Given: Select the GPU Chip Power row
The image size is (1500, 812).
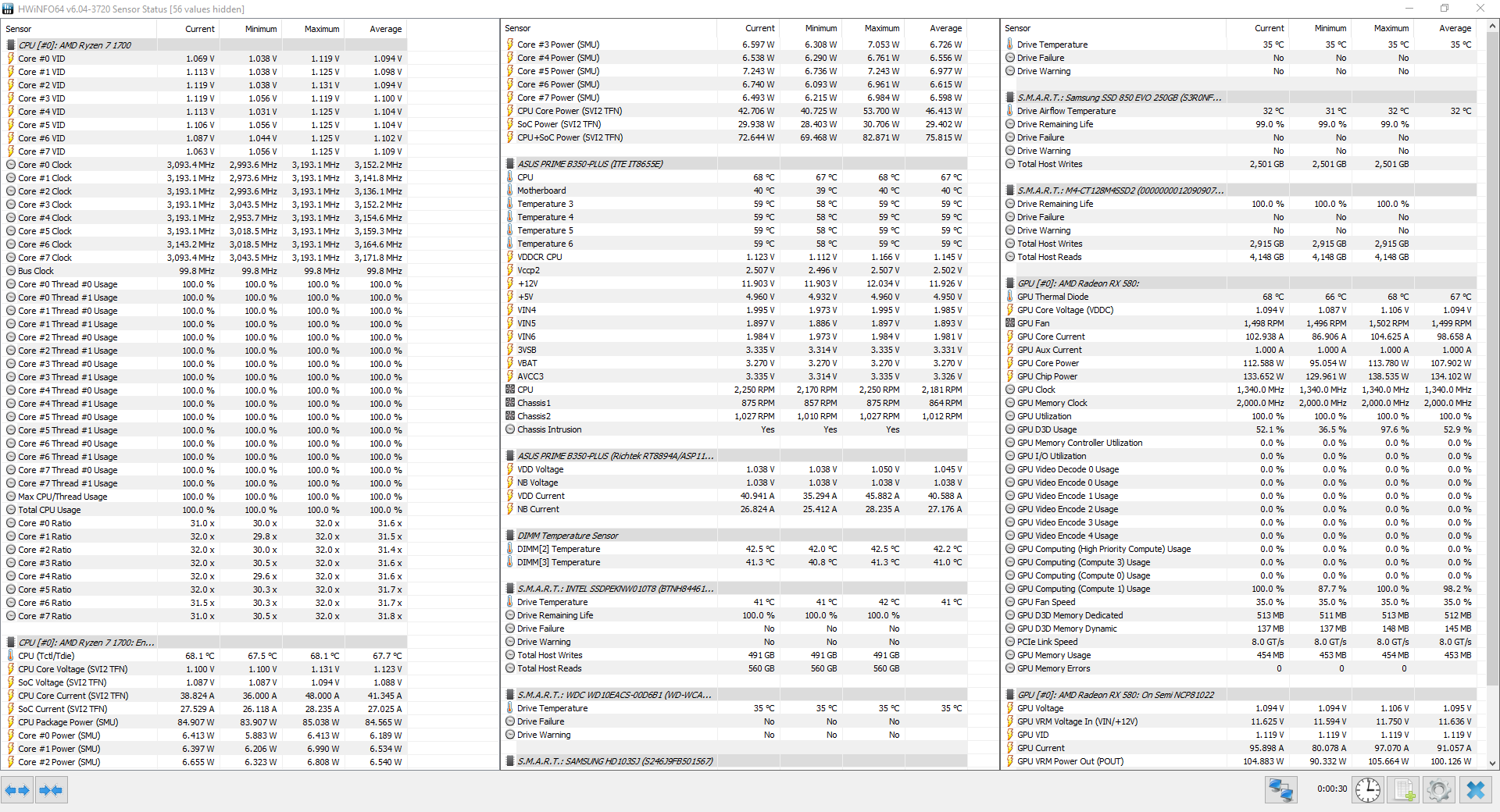Looking at the screenshot, I should [1240, 376].
